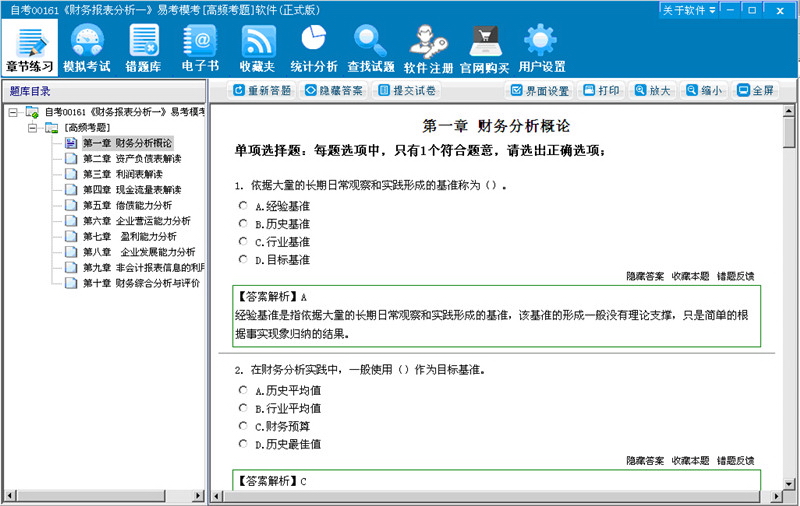Select chapter 第三章 利润表解读
Viewport: 800px width, 506px height.
[x=123, y=174]
